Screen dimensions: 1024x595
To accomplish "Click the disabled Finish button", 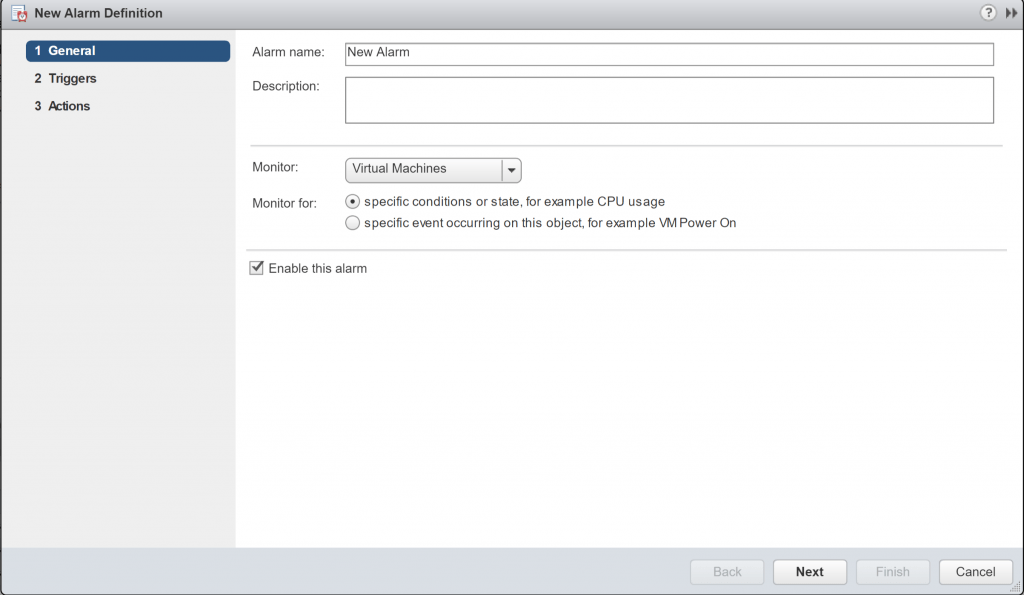I will [892, 571].
